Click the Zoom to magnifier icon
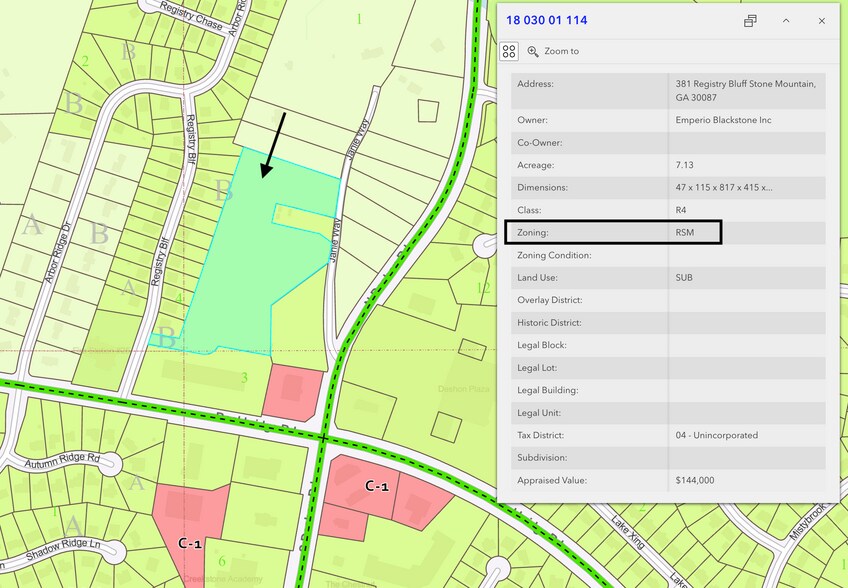Viewport: 848px width, 588px height. coord(533,51)
